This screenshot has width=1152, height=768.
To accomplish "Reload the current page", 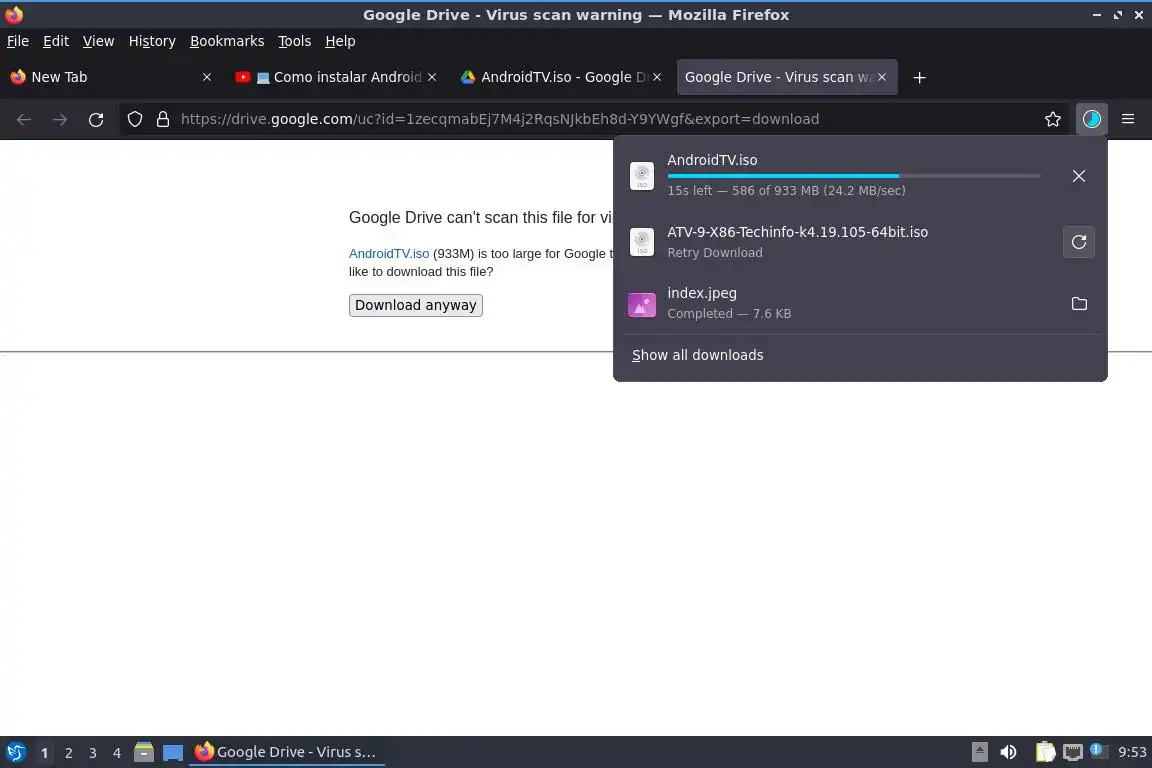I will (x=96, y=119).
